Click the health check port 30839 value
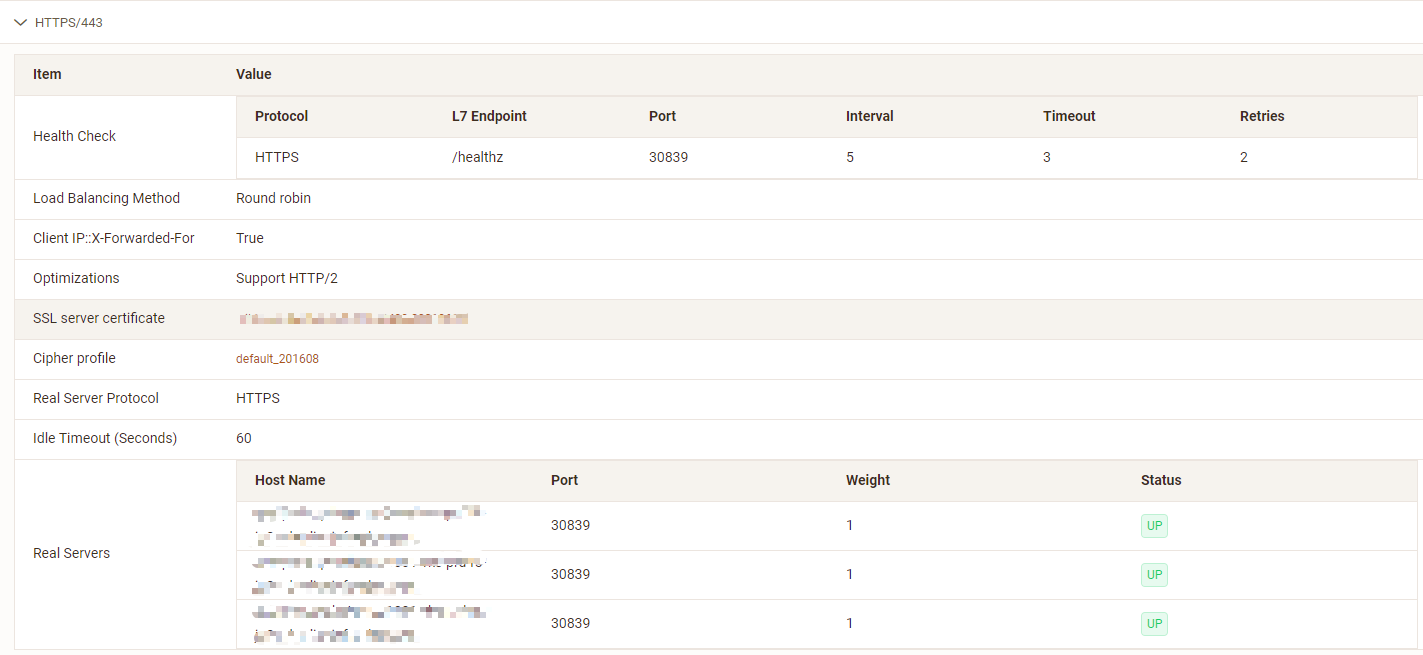 pos(668,157)
